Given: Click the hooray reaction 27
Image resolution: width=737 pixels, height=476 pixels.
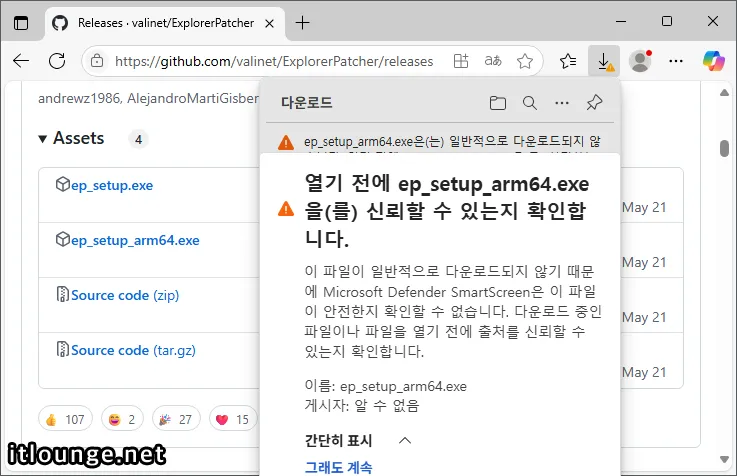Looking at the screenshot, I should click(176, 419).
